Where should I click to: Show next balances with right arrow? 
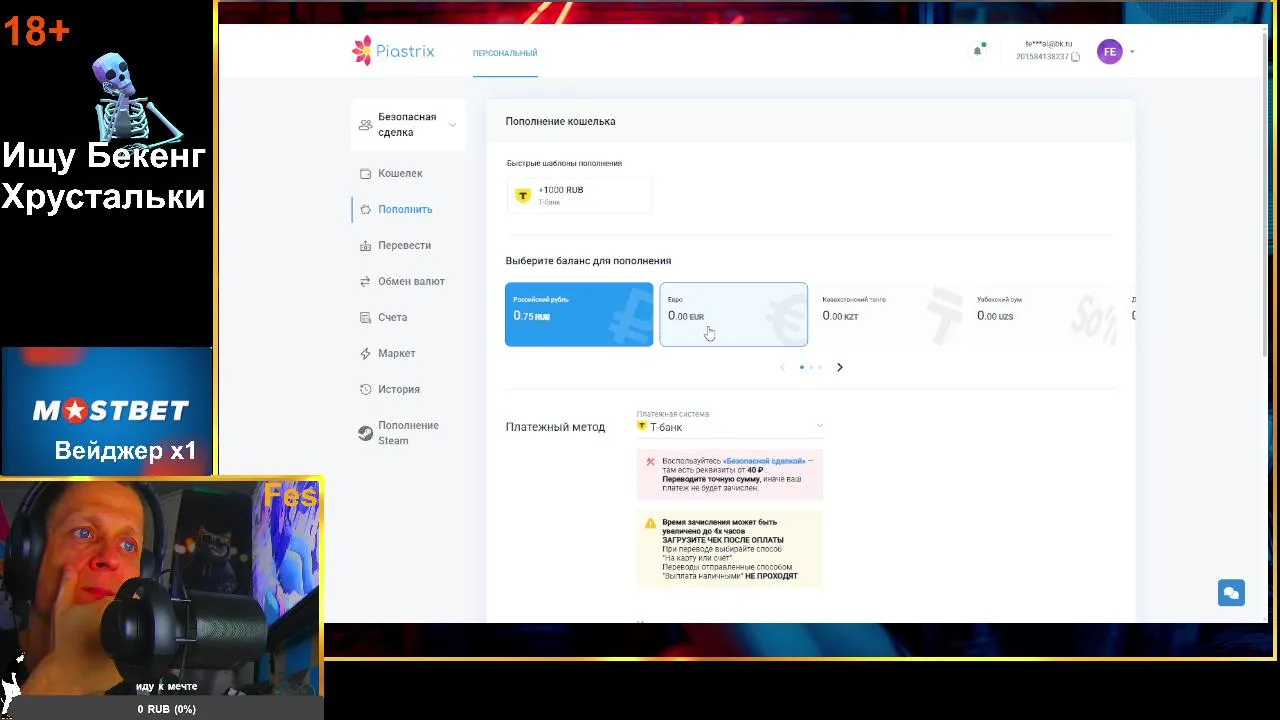click(839, 367)
